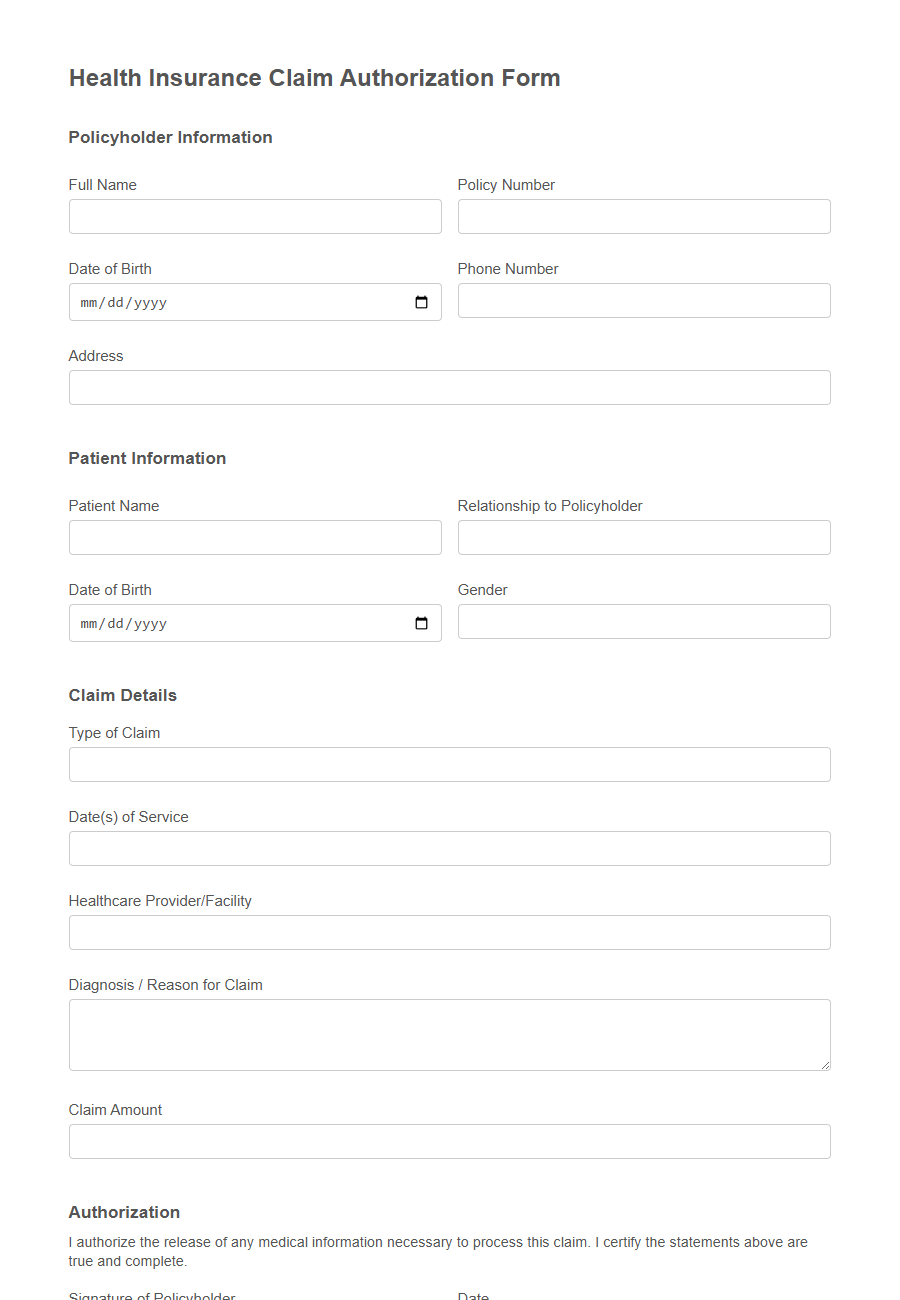Click the Claim Details section heading
The image size is (900, 1300).
tap(122, 695)
